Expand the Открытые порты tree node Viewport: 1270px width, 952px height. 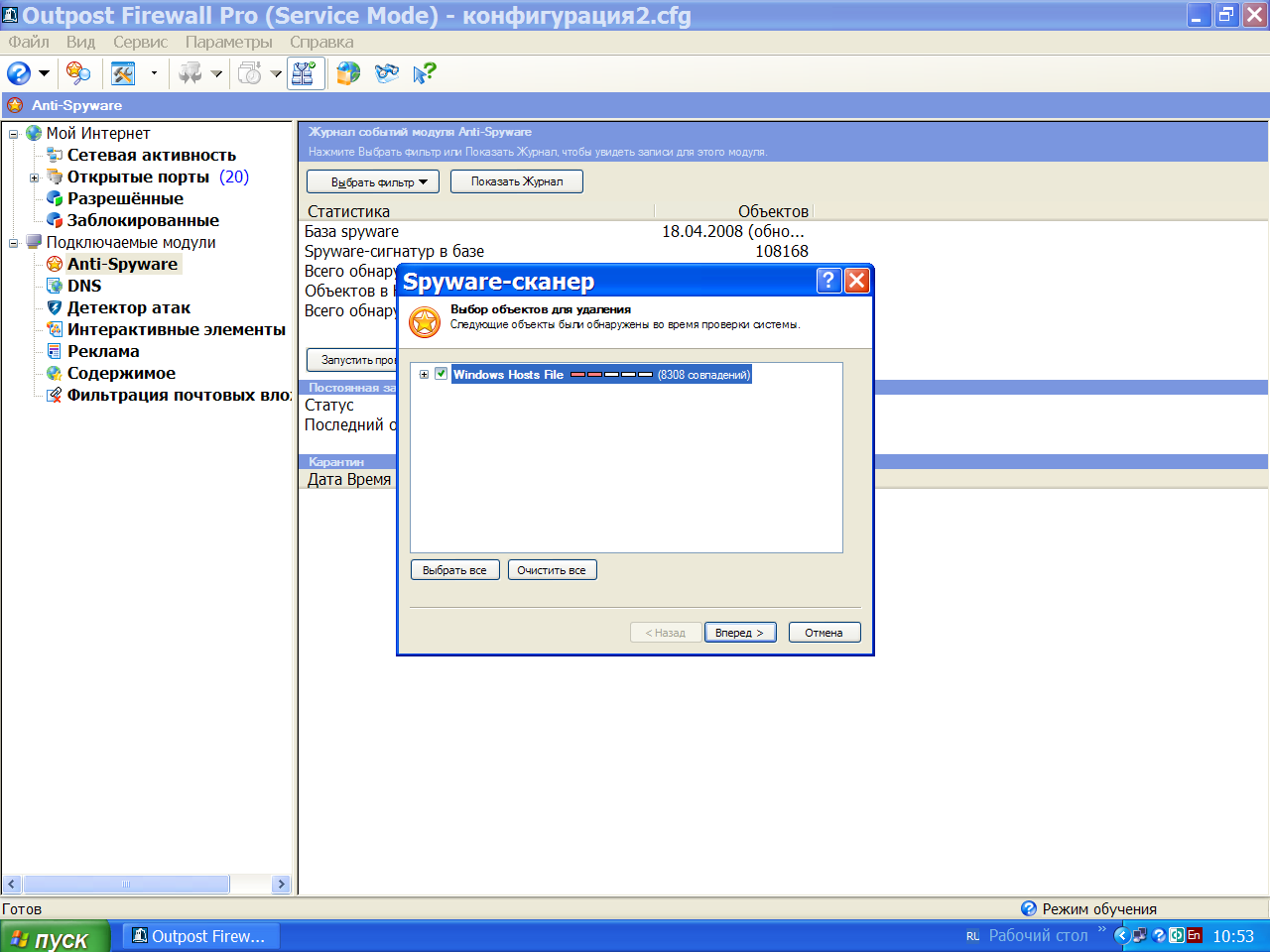tap(34, 178)
